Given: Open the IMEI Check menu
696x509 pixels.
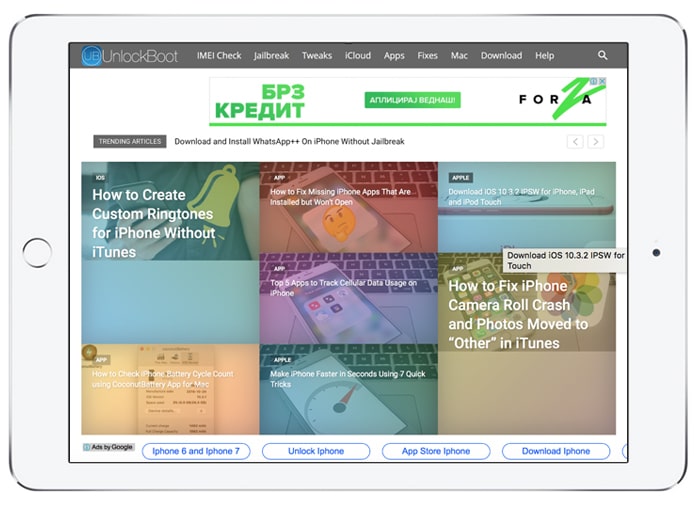Looking at the screenshot, I should pyautogui.click(x=219, y=55).
